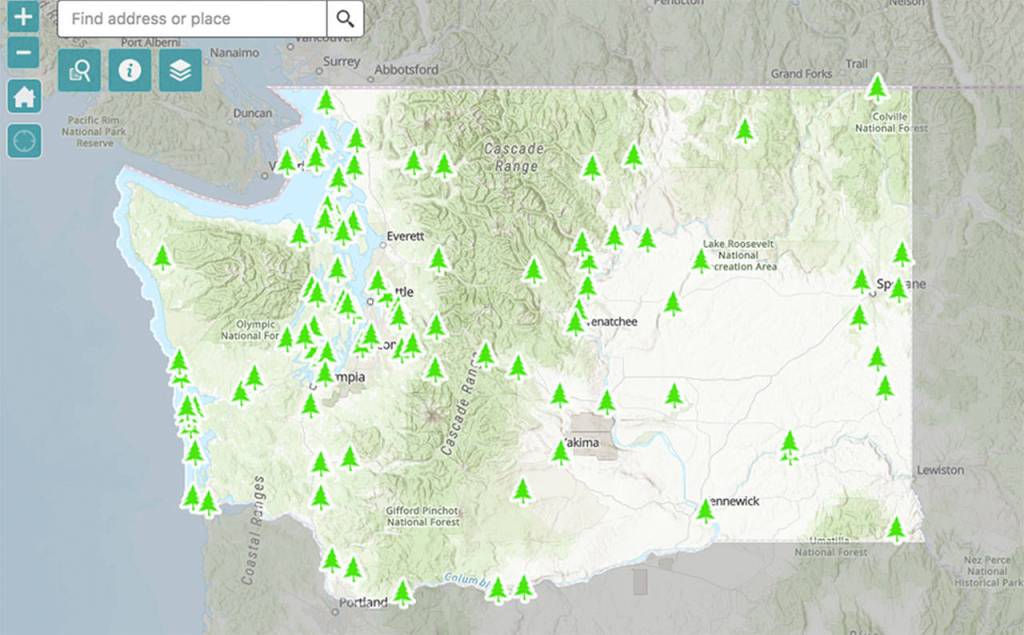Click the tree marker just east of Portland

(x=403, y=593)
